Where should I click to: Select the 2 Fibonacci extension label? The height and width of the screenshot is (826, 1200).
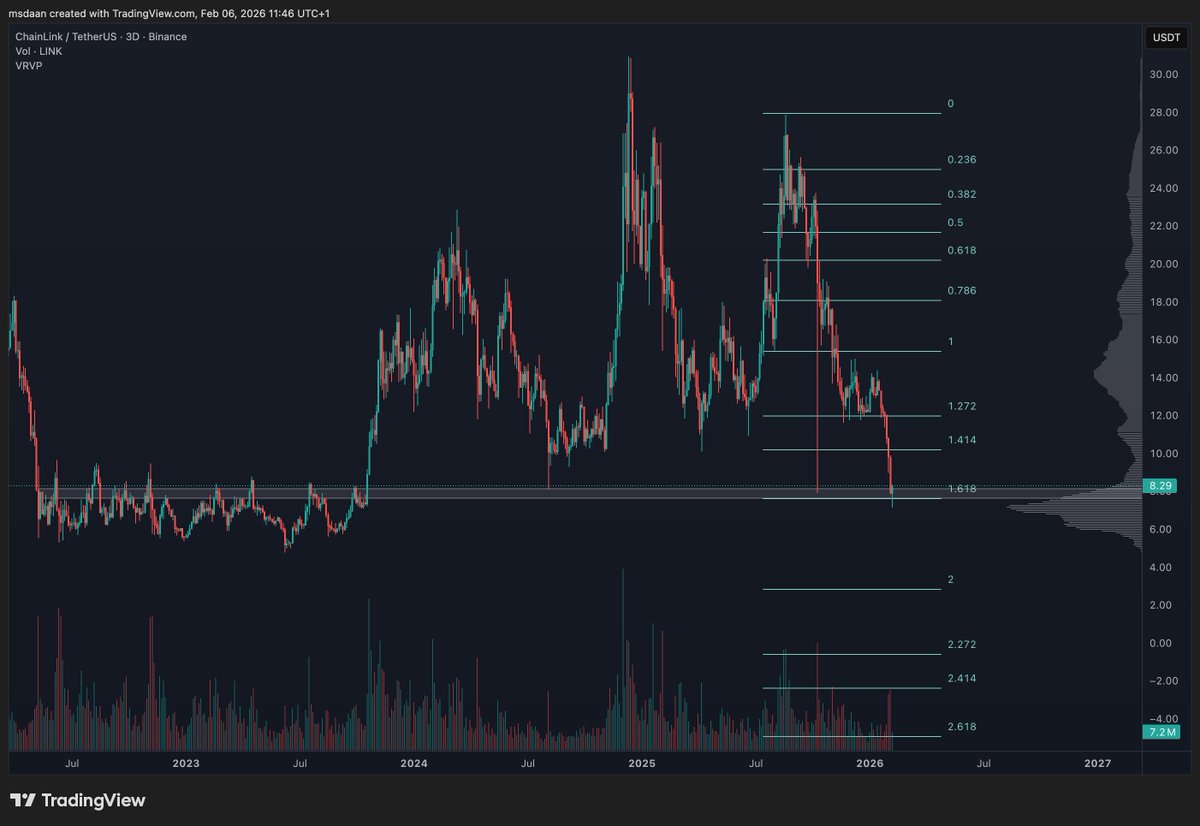point(950,580)
